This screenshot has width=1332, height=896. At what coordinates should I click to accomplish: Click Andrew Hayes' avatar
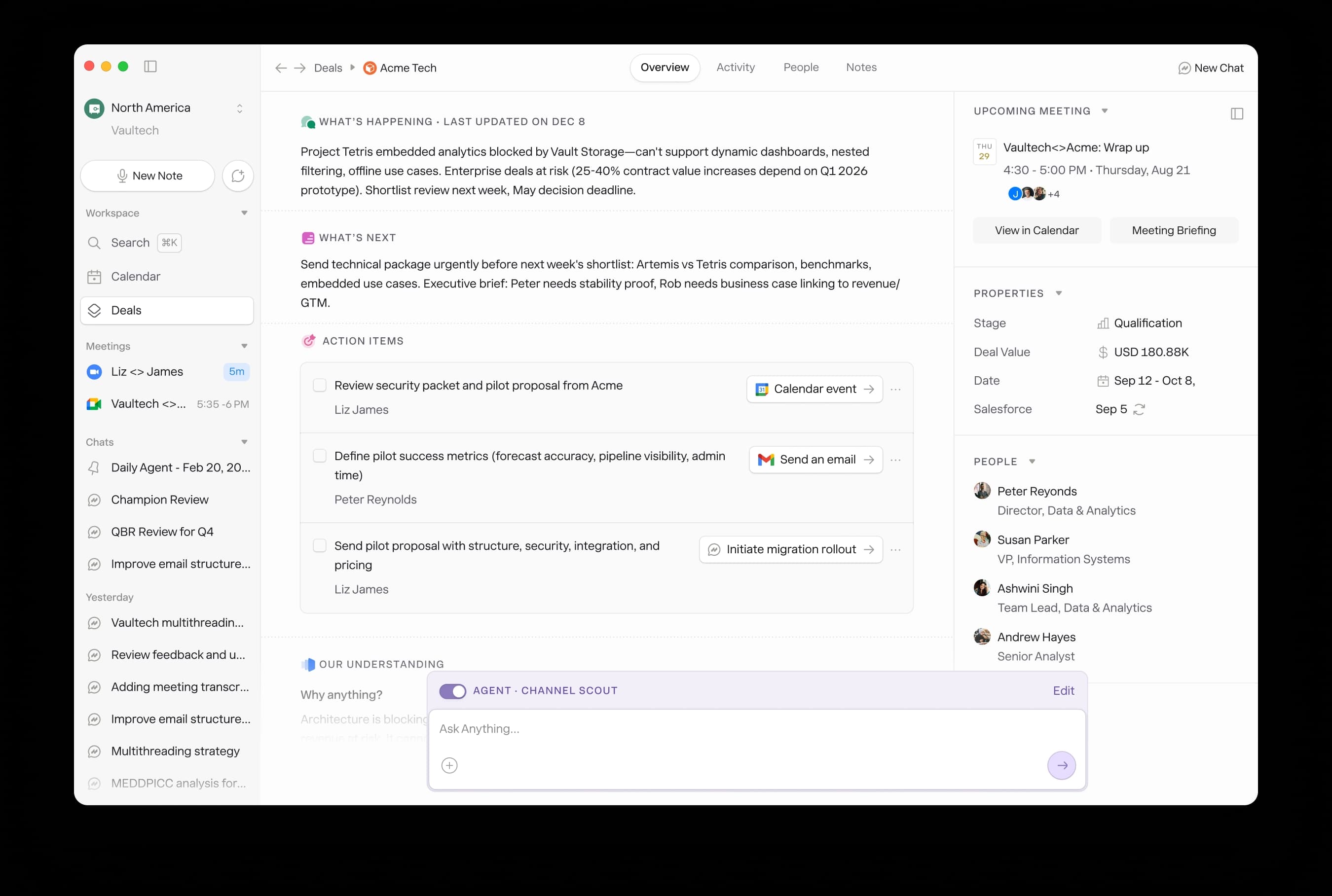pos(982,637)
